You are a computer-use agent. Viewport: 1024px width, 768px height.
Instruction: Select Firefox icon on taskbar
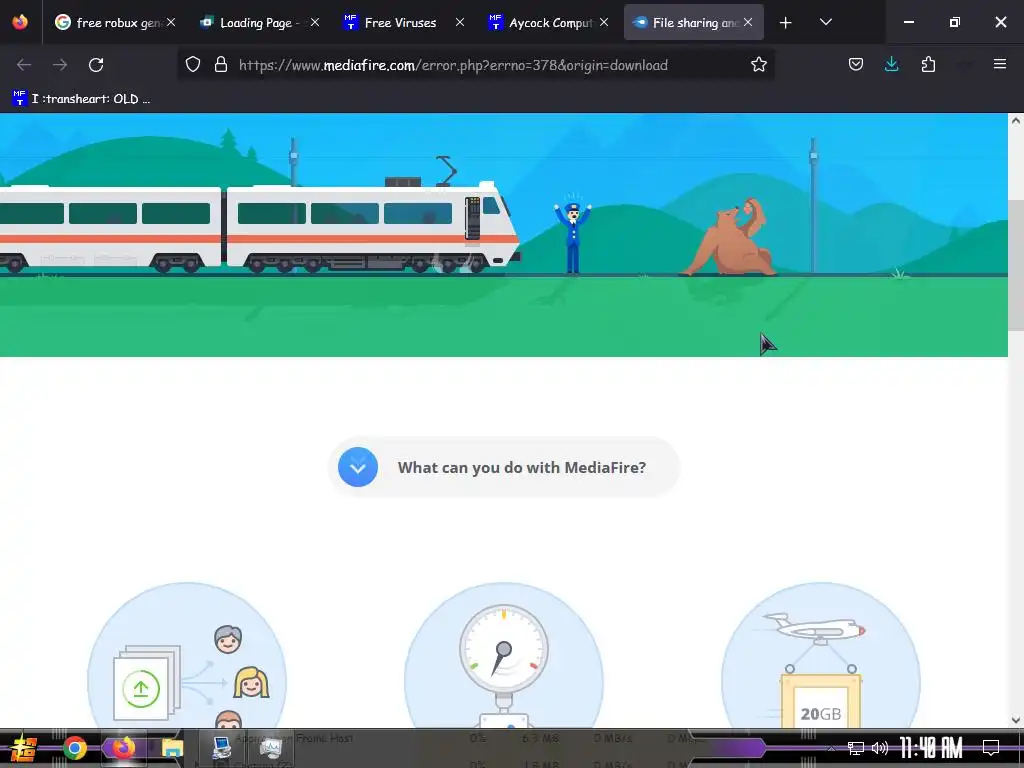pos(123,748)
